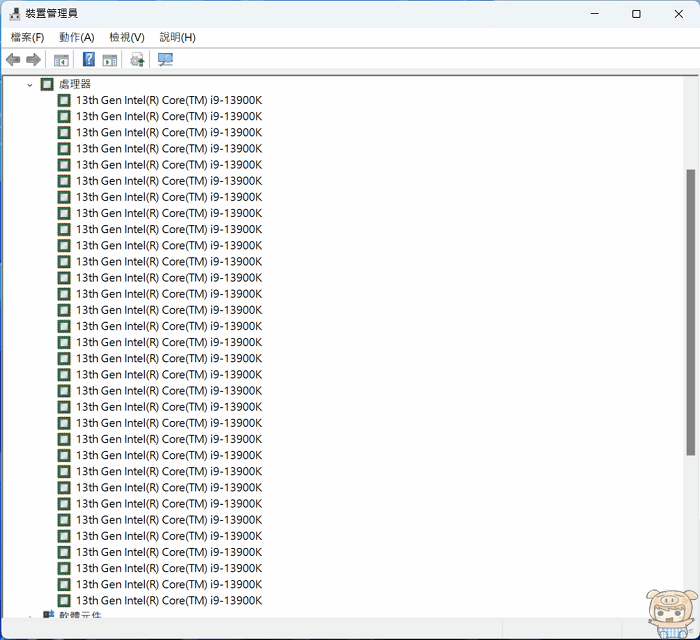The image size is (700, 640).
Task: Close the 裝置管理員 window
Action: click(679, 14)
